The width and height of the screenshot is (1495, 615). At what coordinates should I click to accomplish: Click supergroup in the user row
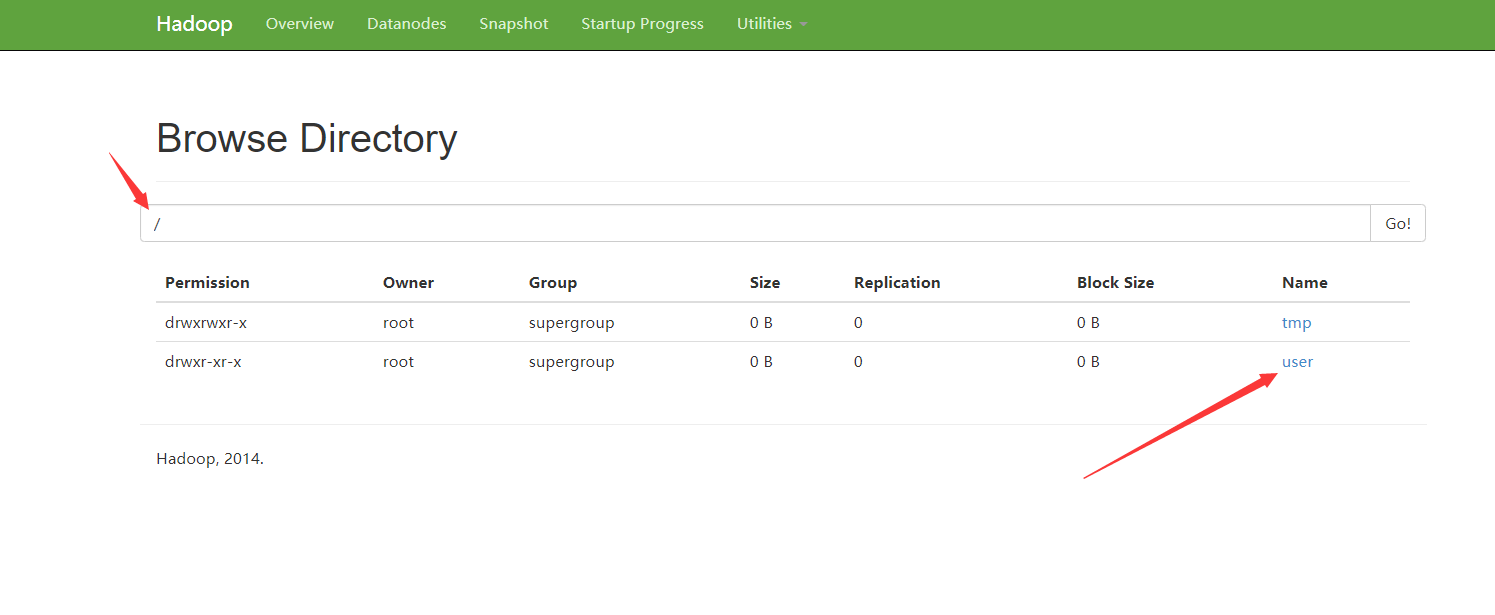[571, 362]
